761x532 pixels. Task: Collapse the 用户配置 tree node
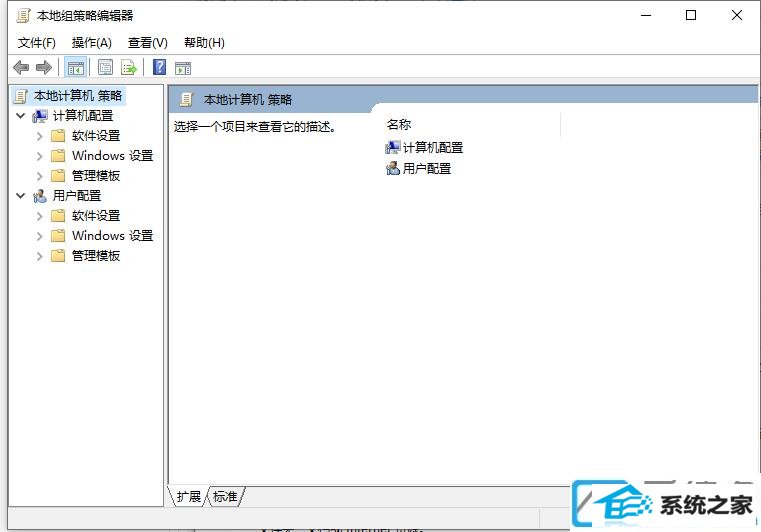[x=20, y=196]
